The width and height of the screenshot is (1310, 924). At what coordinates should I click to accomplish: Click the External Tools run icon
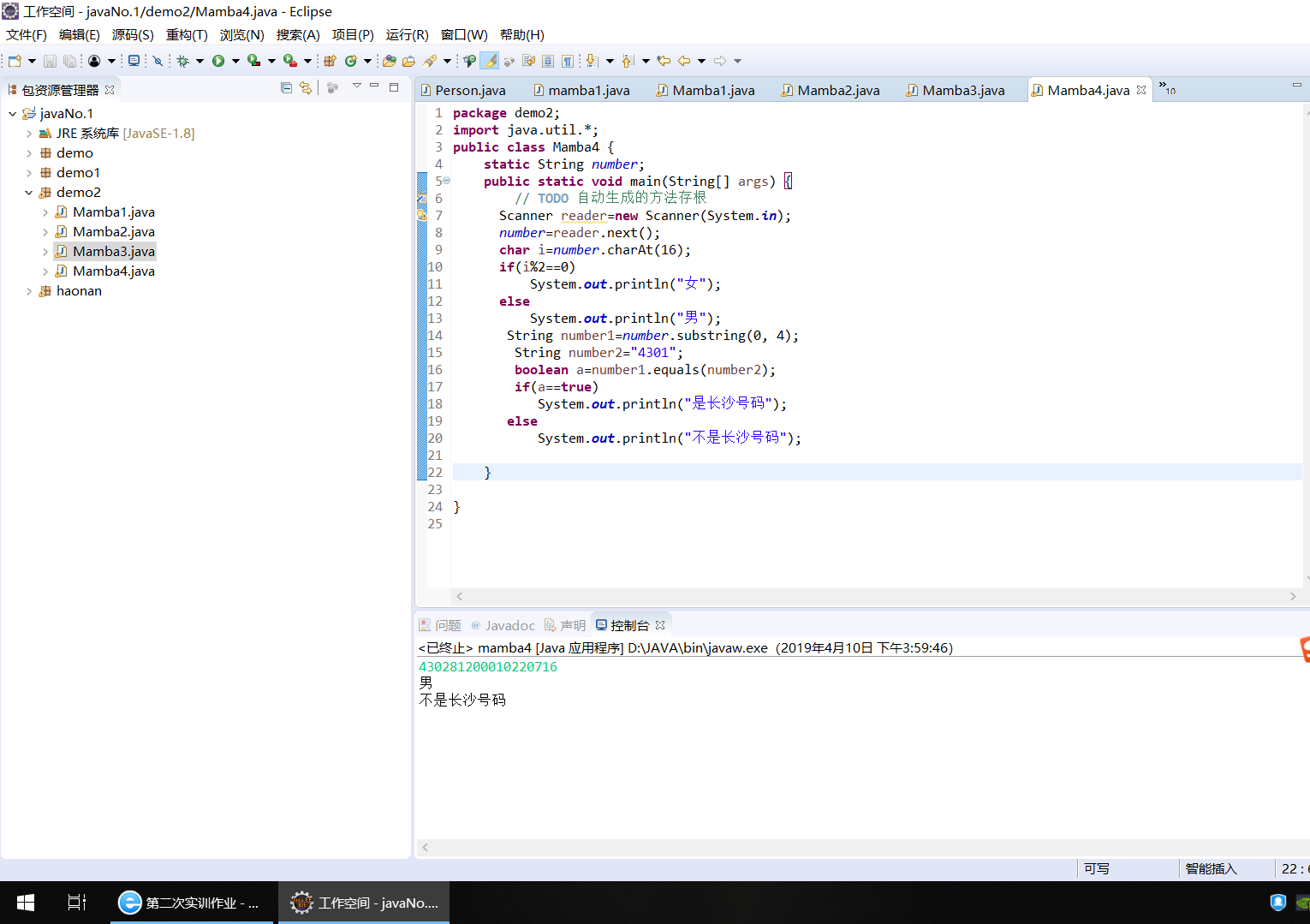tap(290, 61)
